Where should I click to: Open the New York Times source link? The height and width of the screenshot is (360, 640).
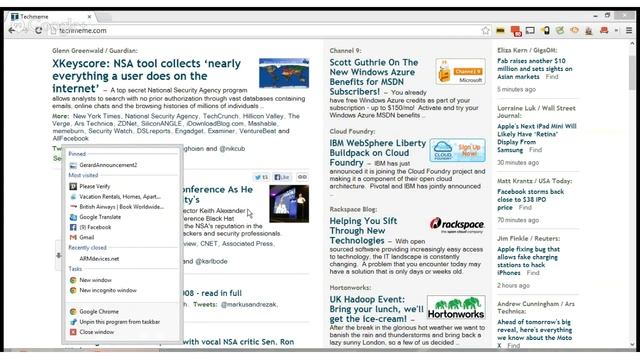96,116
